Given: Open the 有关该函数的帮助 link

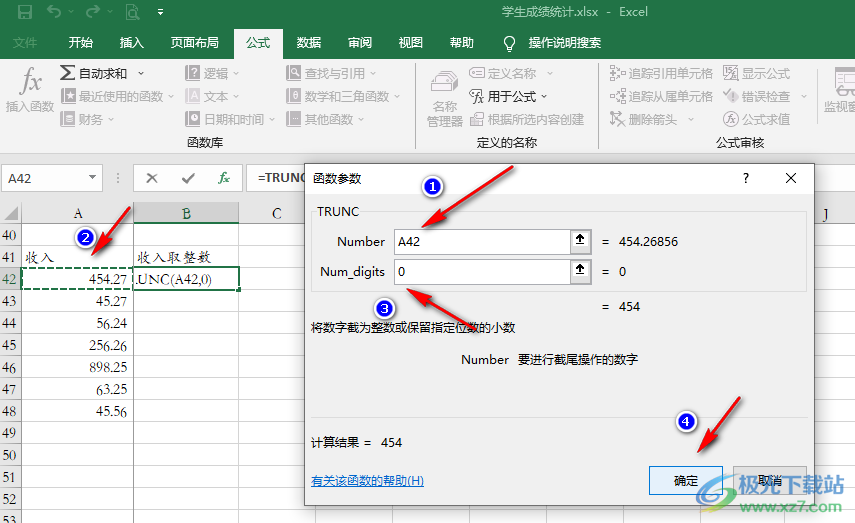Looking at the screenshot, I should click(x=367, y=480).
